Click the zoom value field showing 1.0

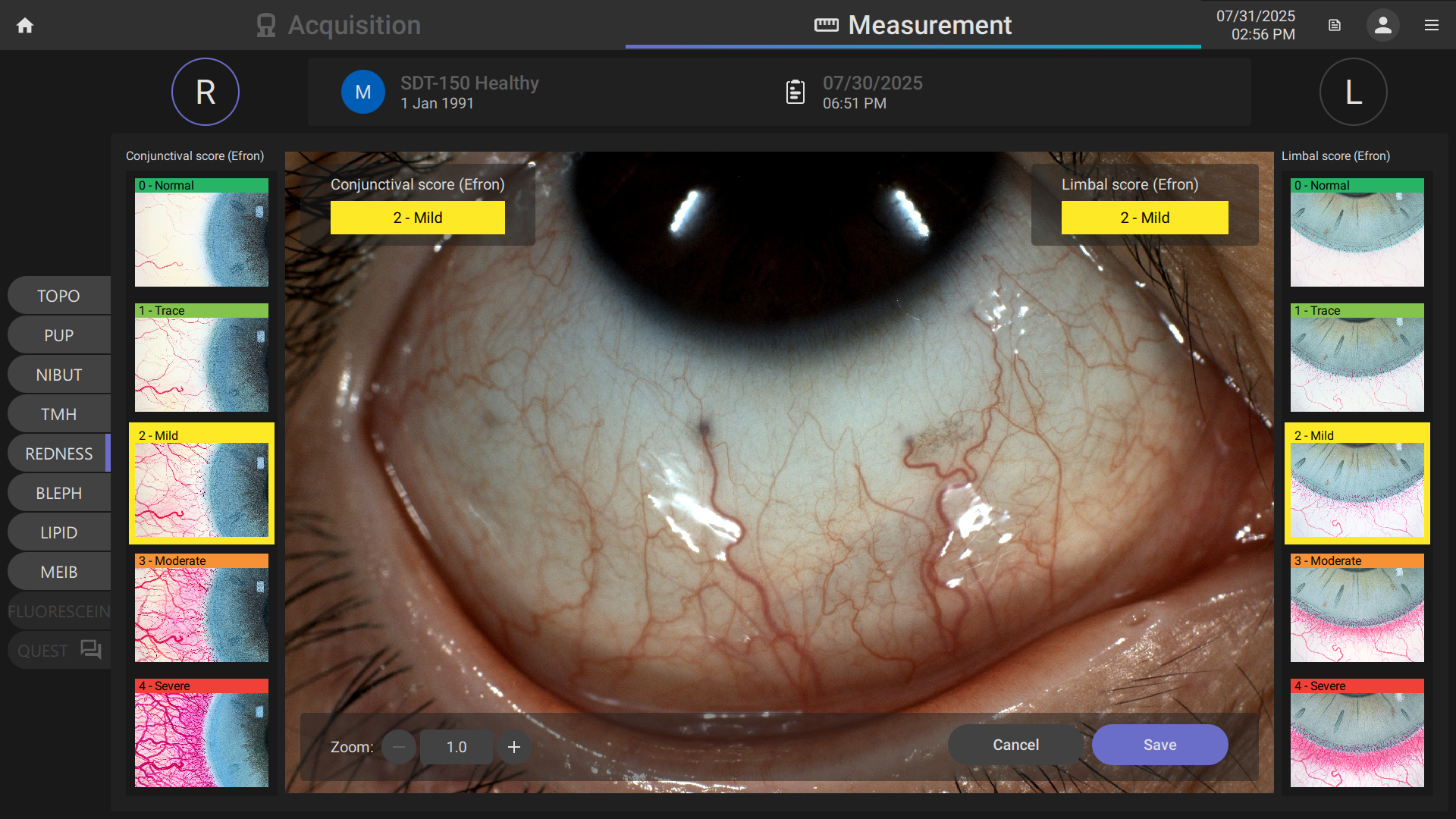[456, 747]
